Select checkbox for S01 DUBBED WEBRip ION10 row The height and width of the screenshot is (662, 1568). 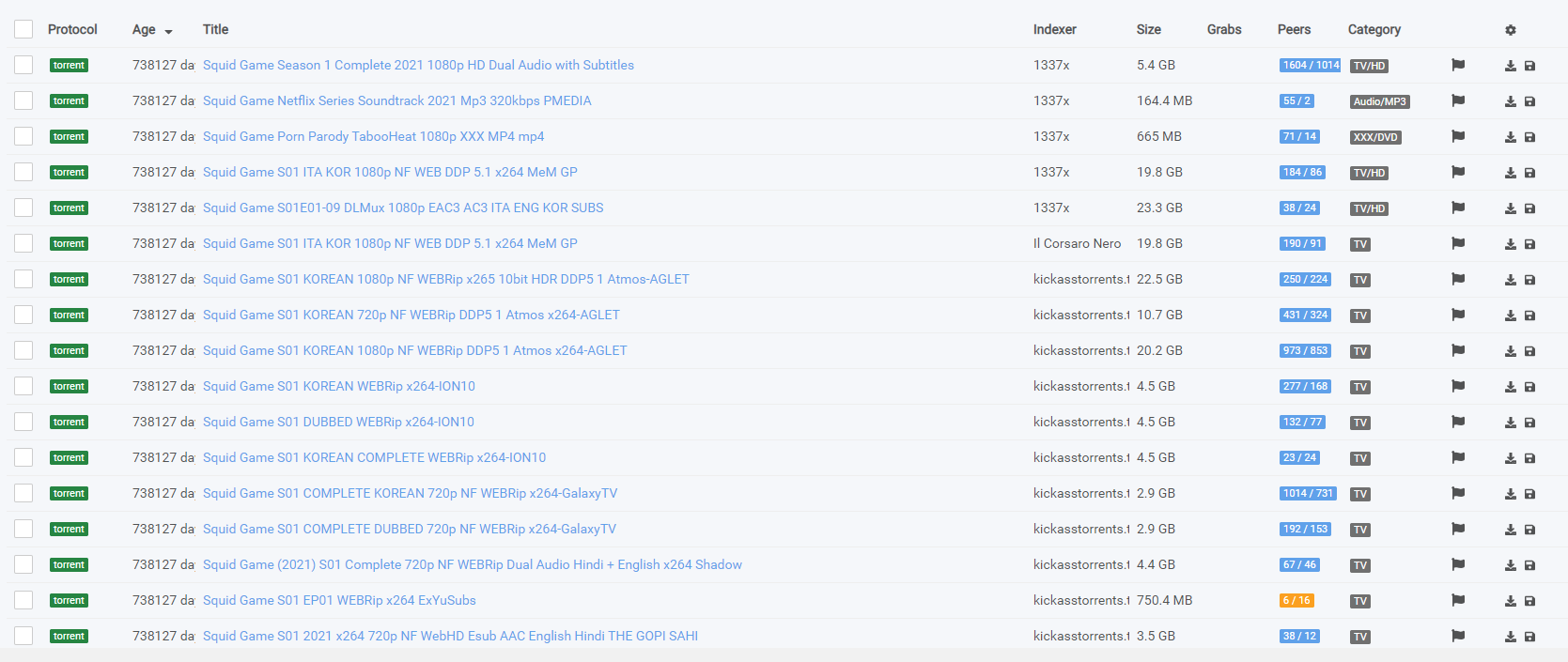[23, 422]
